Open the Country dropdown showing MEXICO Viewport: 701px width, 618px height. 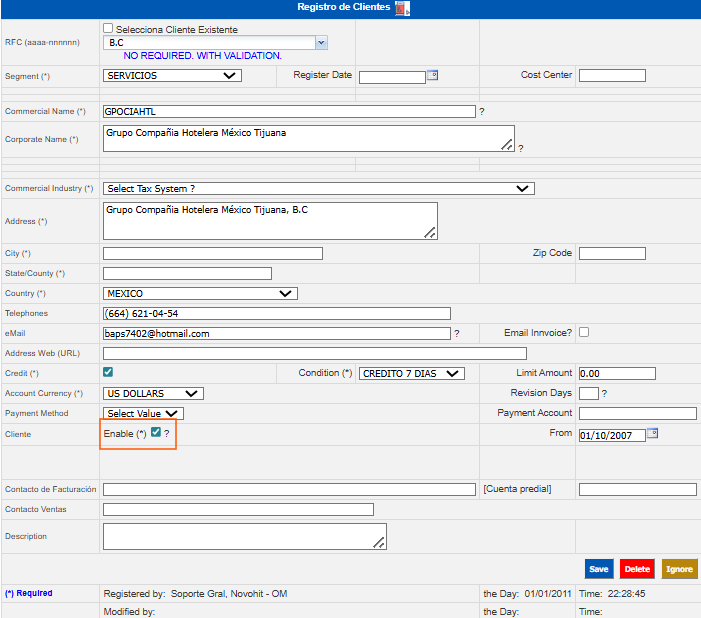[200, 294]
